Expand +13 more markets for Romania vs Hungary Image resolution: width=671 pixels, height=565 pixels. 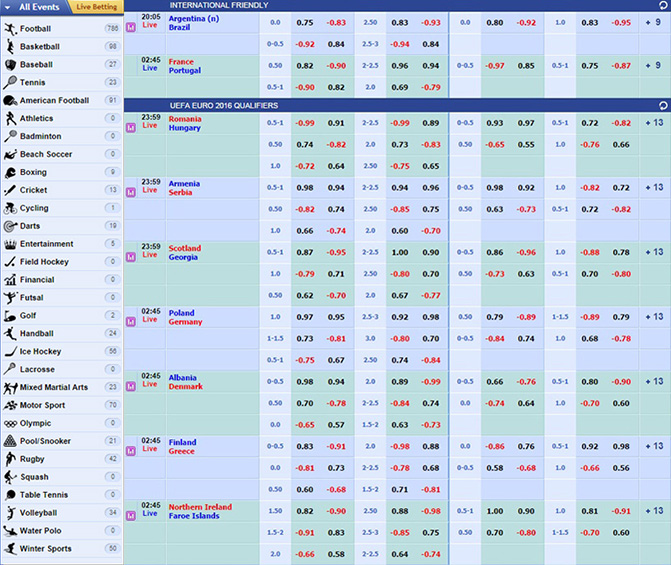pyautogui.click(x=654, y=123)
